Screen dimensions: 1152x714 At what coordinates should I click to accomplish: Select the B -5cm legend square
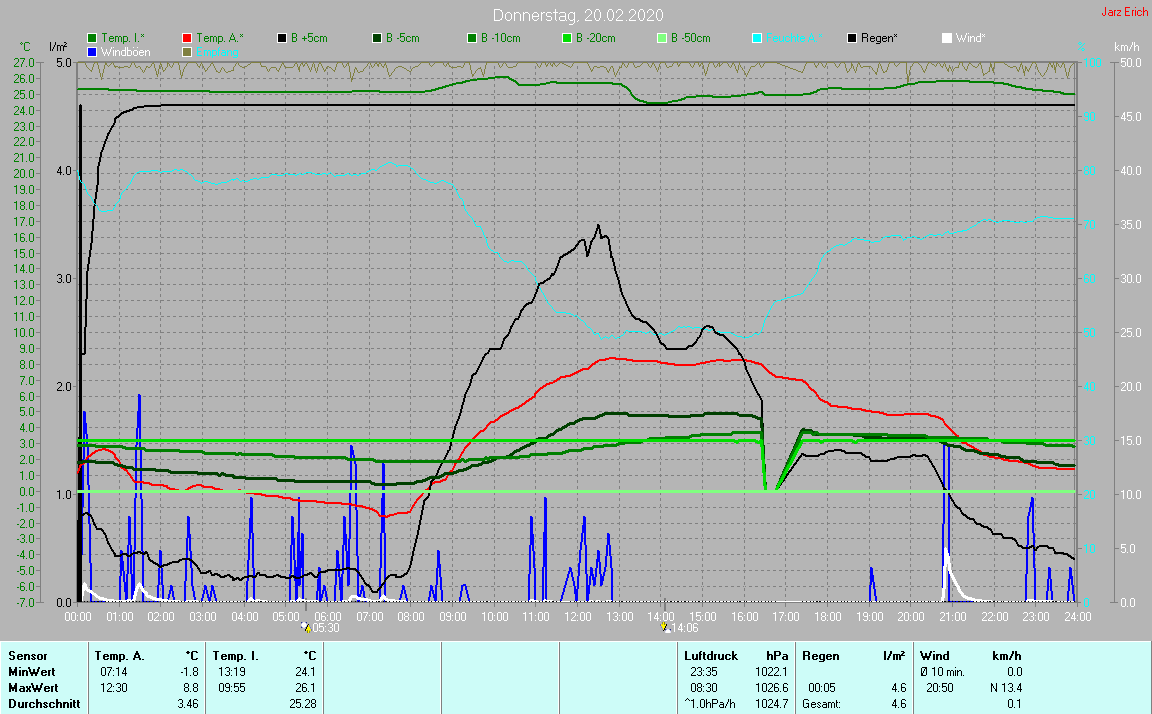[378, 38]
